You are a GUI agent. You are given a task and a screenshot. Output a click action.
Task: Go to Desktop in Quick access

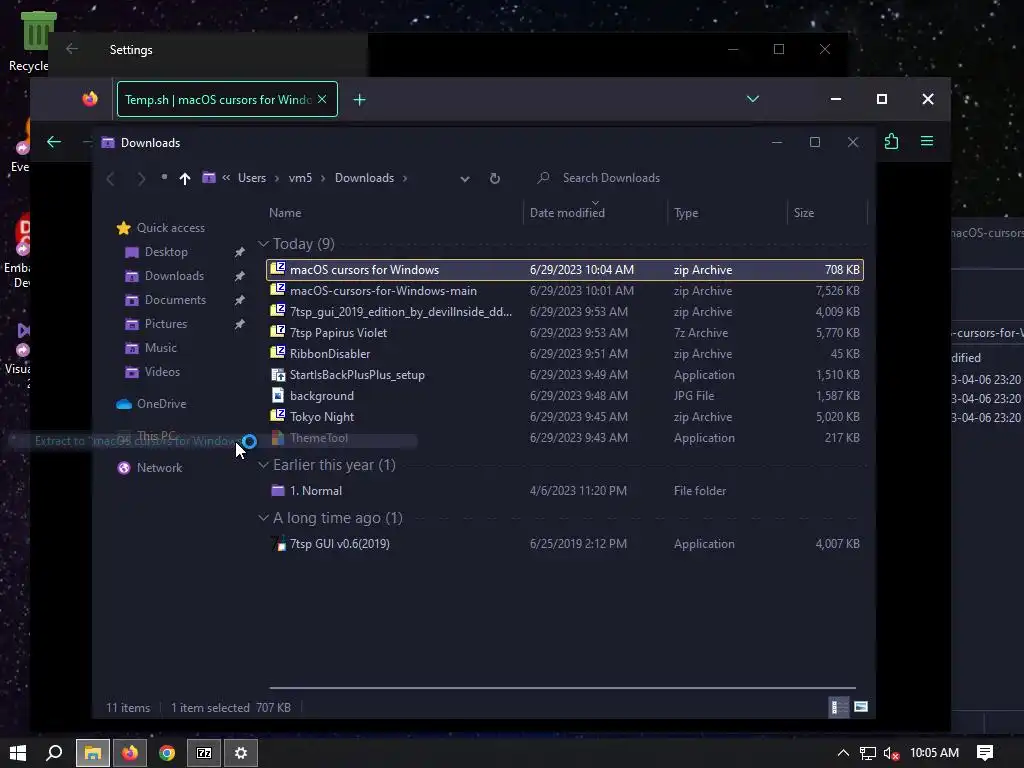166,251
